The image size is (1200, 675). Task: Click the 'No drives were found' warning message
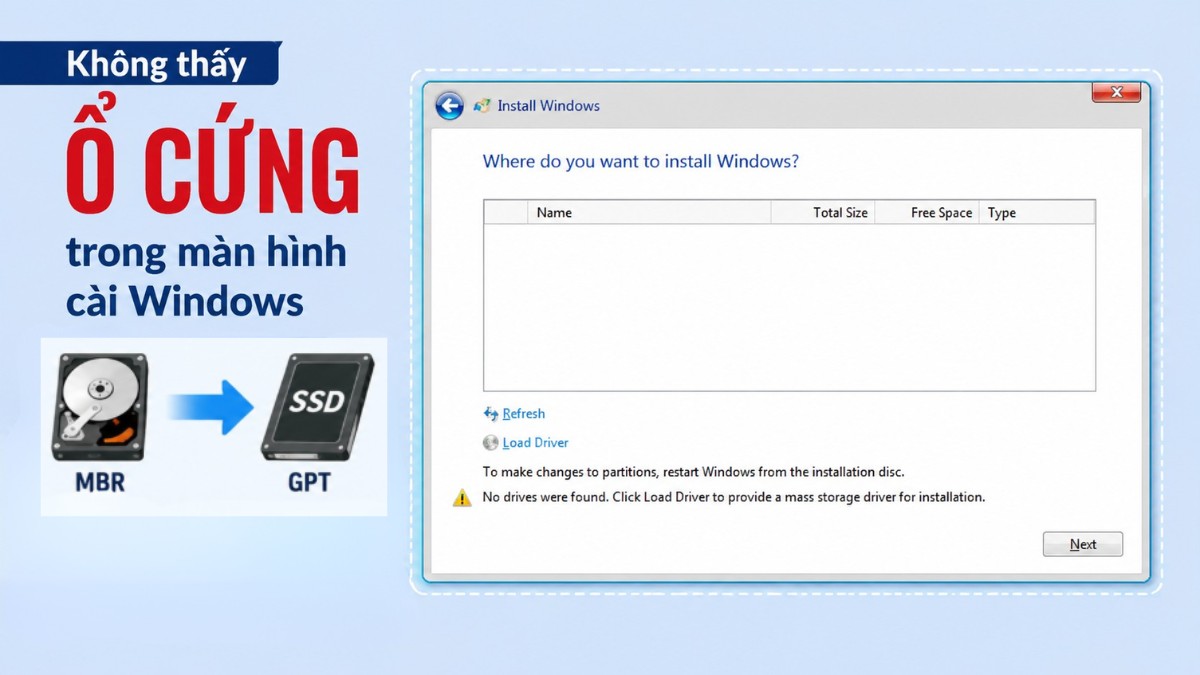pos(733,497)
